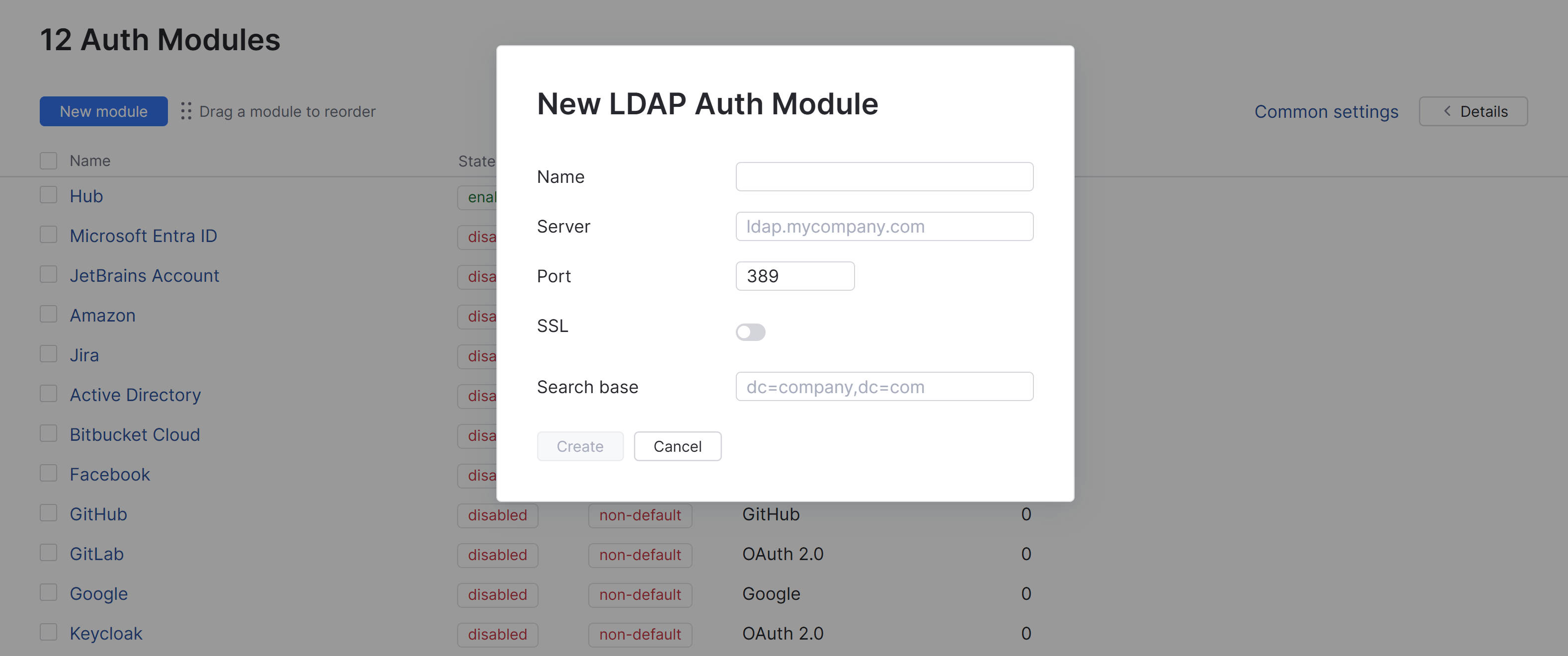
Task: Click the JetBrains Account module link
Action: pos(144,275)
